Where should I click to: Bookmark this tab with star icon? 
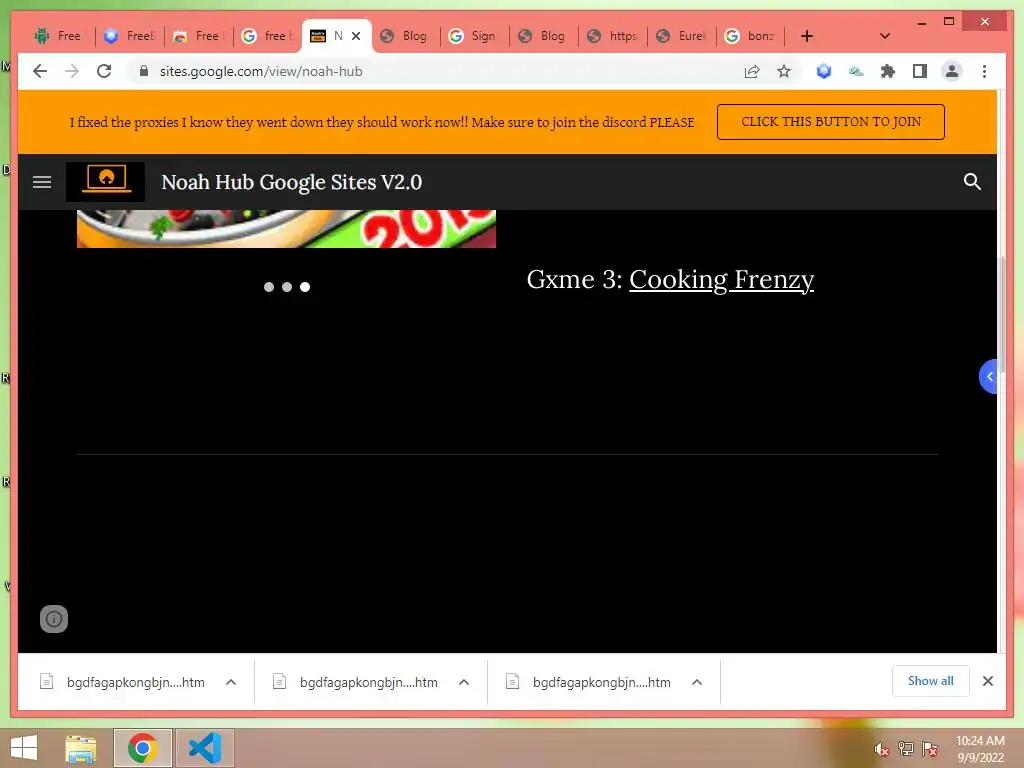pos(784,71)
